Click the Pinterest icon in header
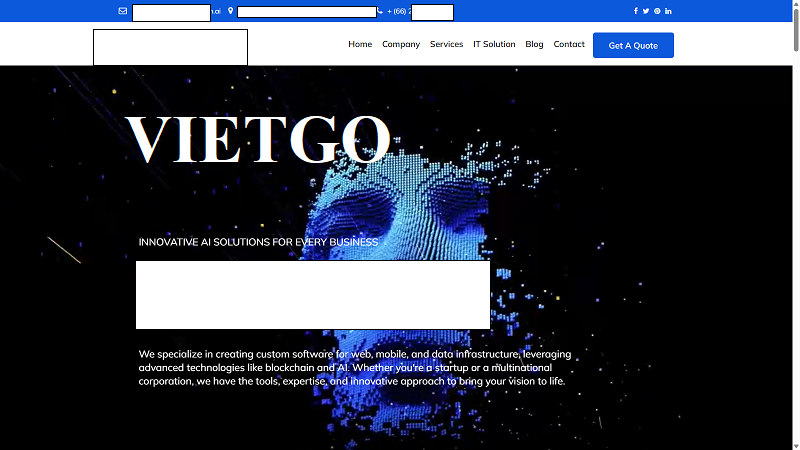This screenshot has width=800, height=450. click(x=657, y=11)
